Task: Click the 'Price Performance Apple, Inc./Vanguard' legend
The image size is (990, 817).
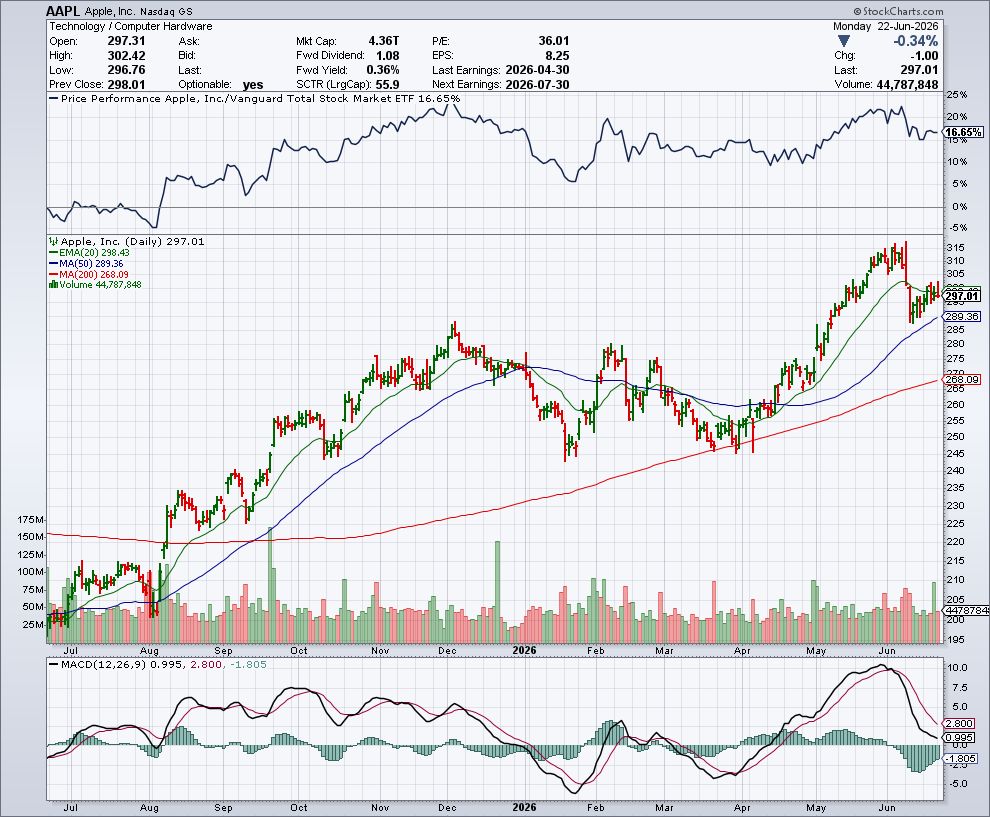Action: (x=254, y=98)
